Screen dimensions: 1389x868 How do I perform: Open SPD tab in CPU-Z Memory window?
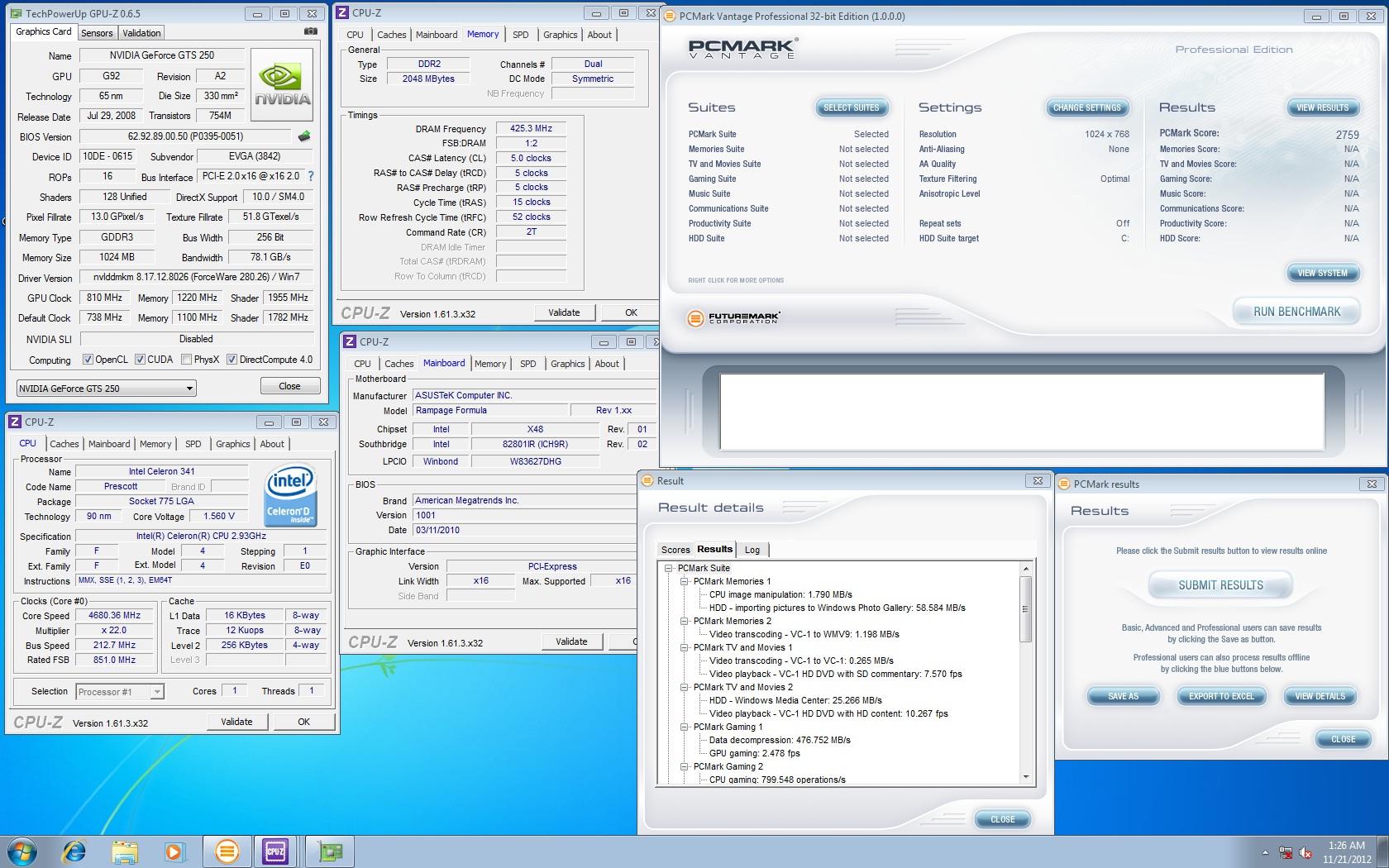[520, 35]
